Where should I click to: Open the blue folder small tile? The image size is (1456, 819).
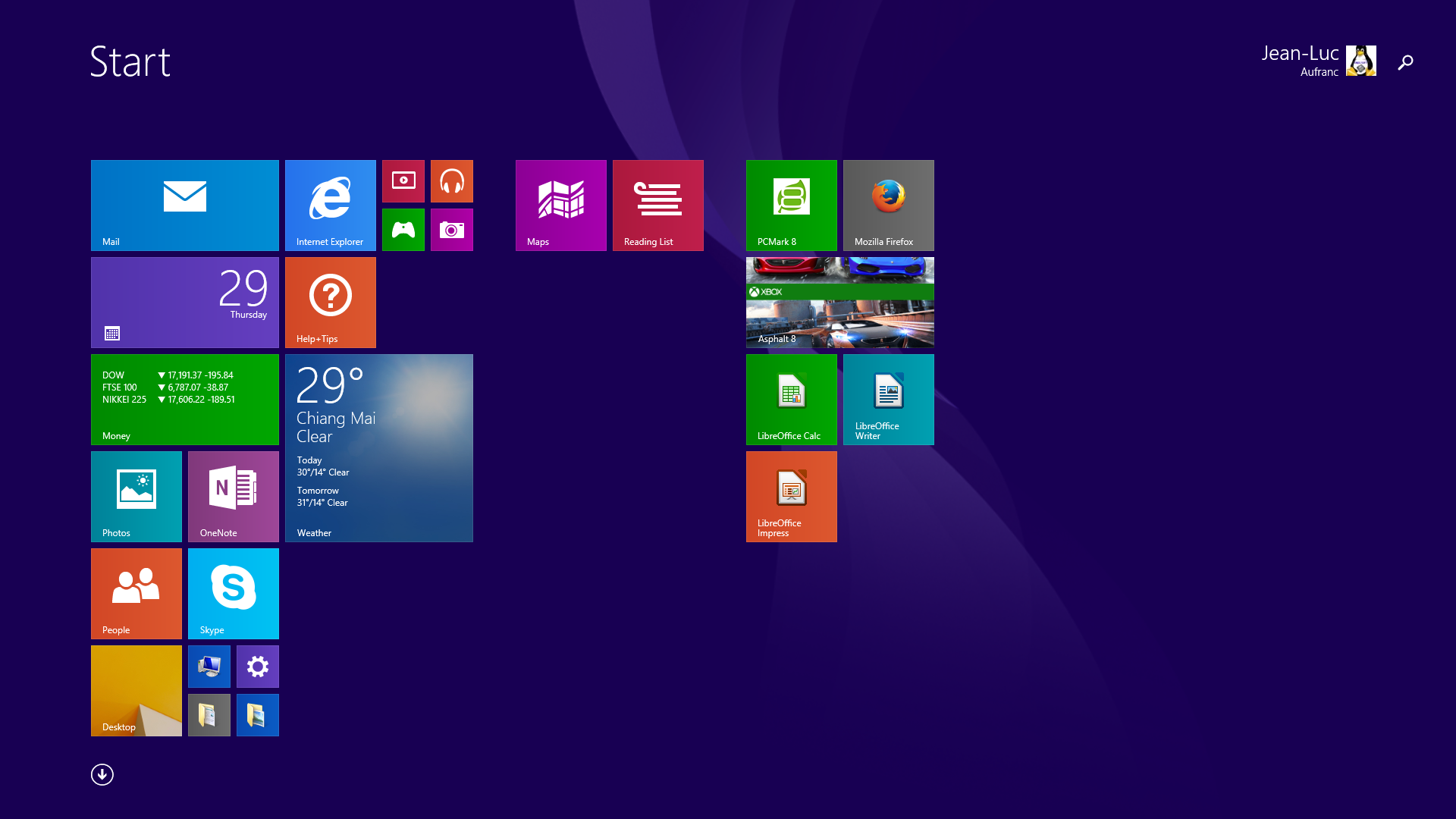pyautogui.click(x=258, y=715)
